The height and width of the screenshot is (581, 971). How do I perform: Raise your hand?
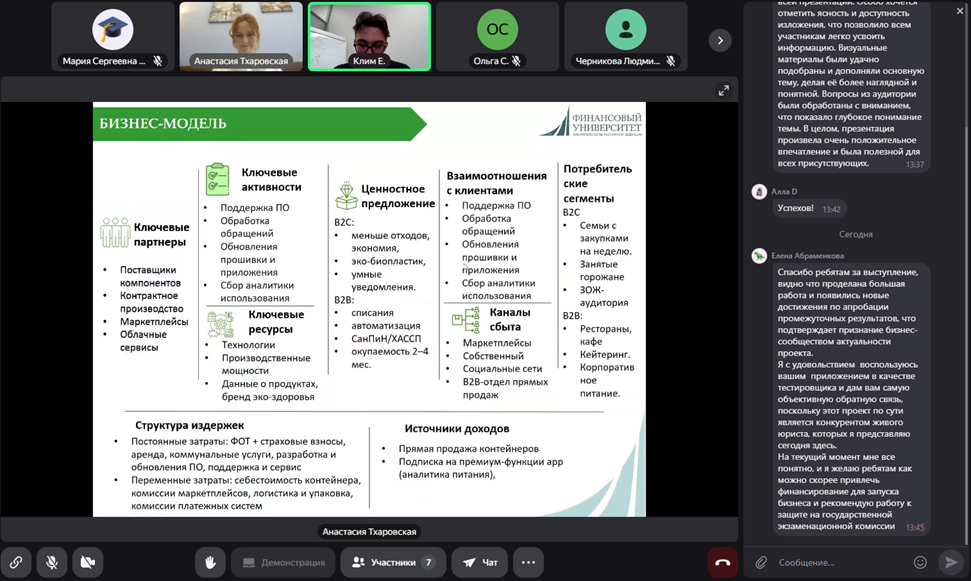209,562
